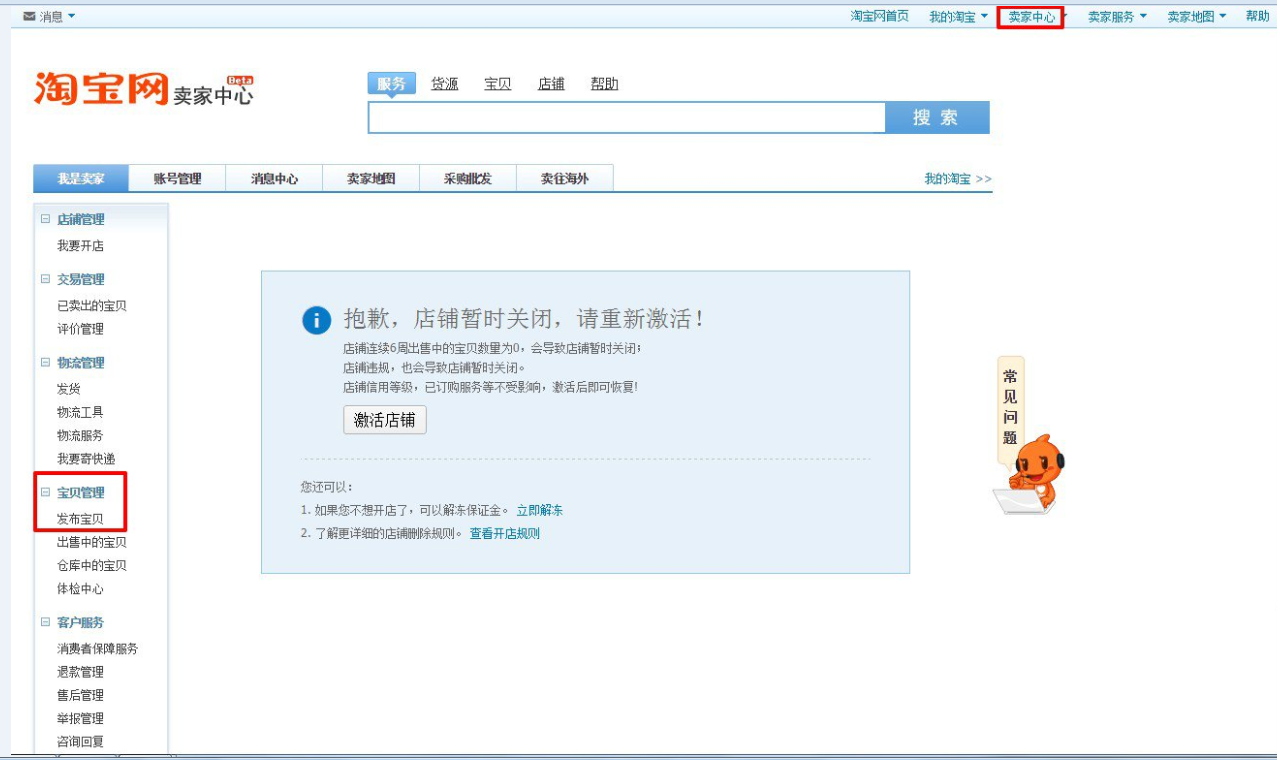Open 我要寄快递 in sidebar
The image size is (1277, 760).
(86, 459)
